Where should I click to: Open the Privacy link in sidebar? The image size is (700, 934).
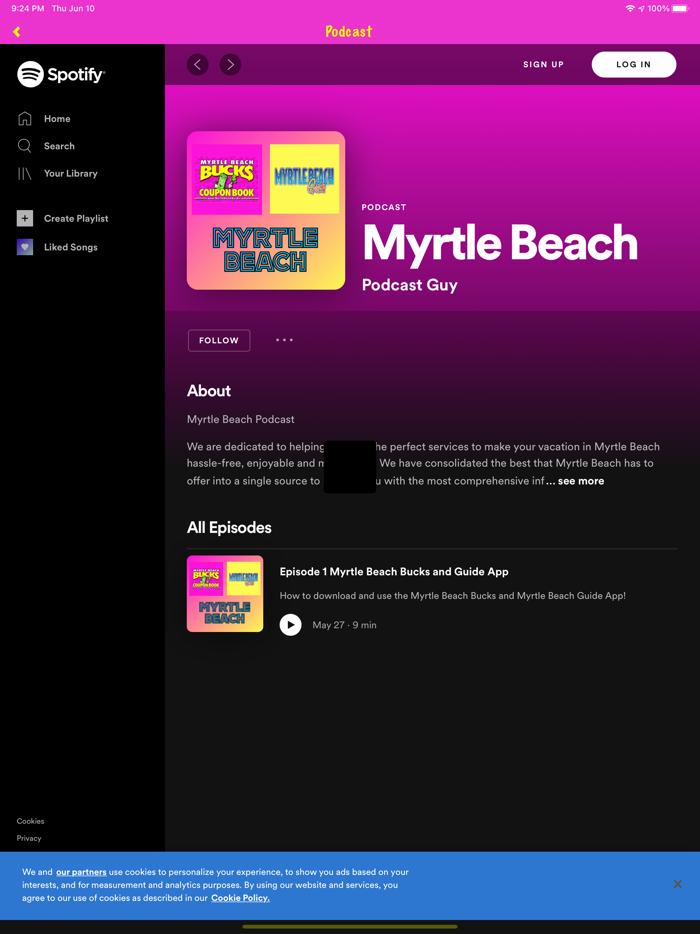point(29,838)
